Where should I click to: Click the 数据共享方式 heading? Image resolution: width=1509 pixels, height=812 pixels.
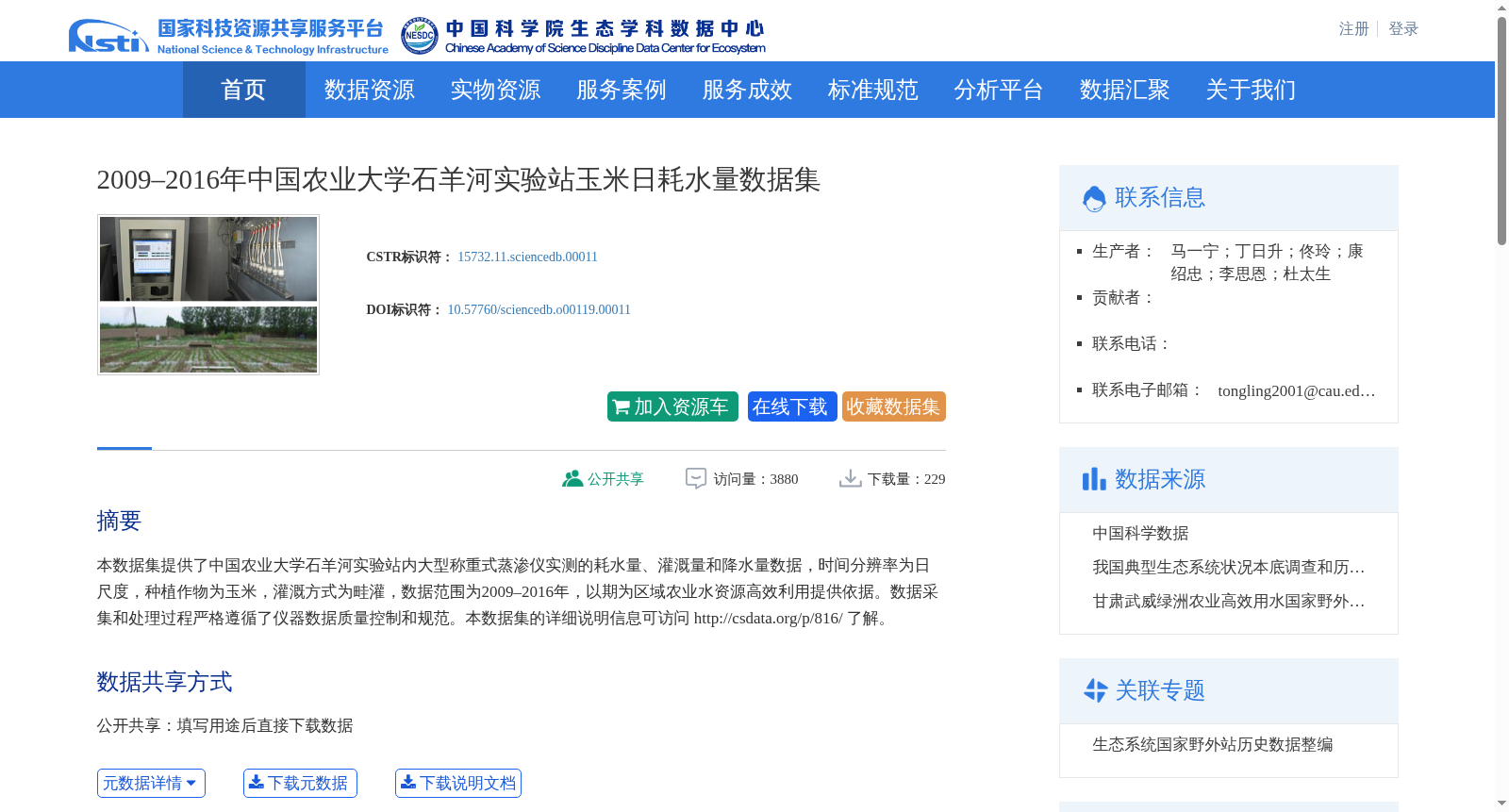tap(164, 682)
